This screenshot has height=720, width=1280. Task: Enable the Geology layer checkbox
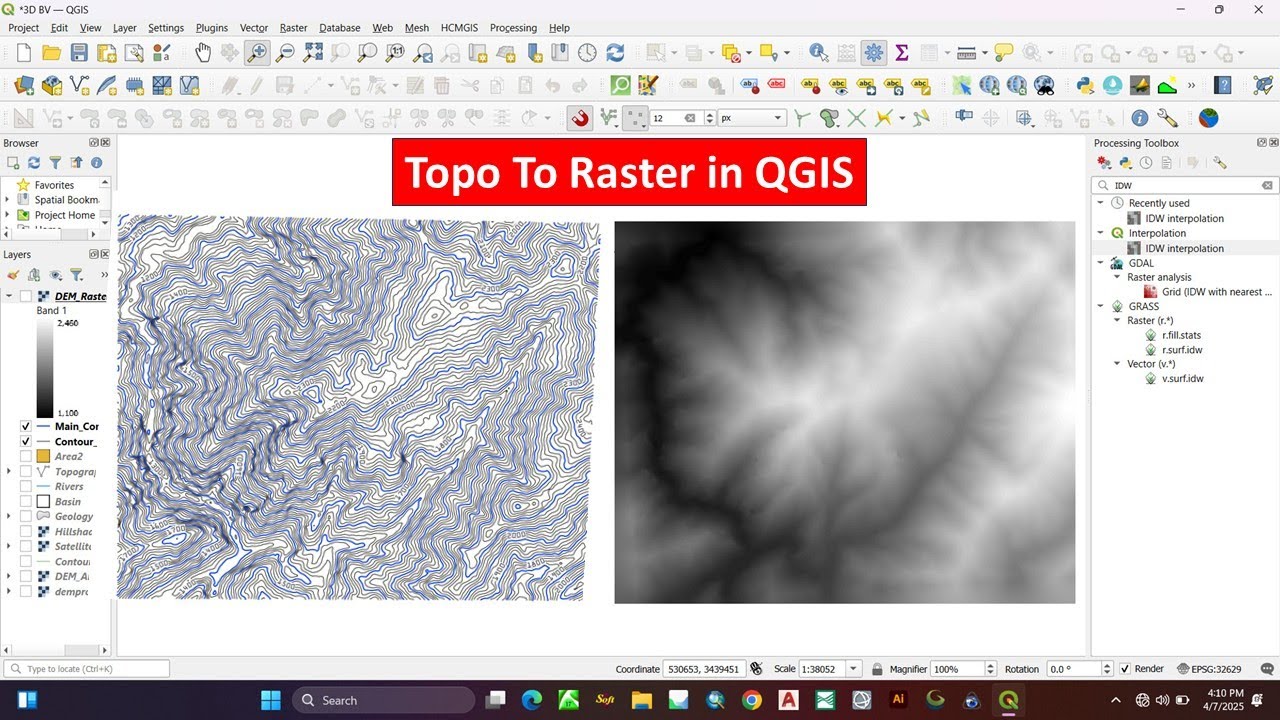25,516
